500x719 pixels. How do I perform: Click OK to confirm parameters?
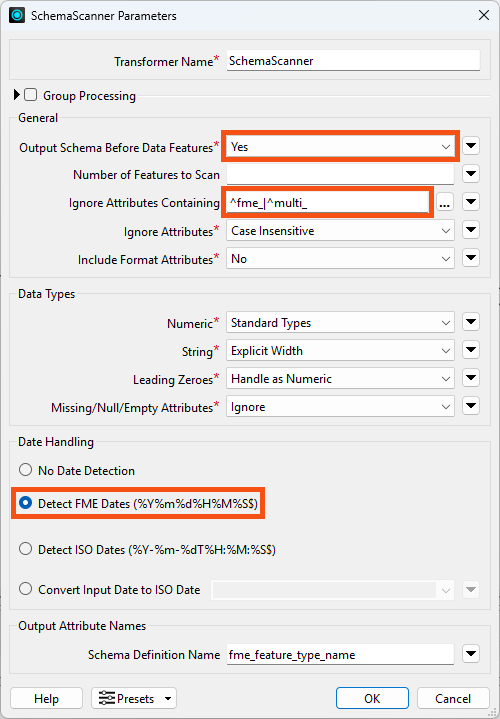click(372, 698)
